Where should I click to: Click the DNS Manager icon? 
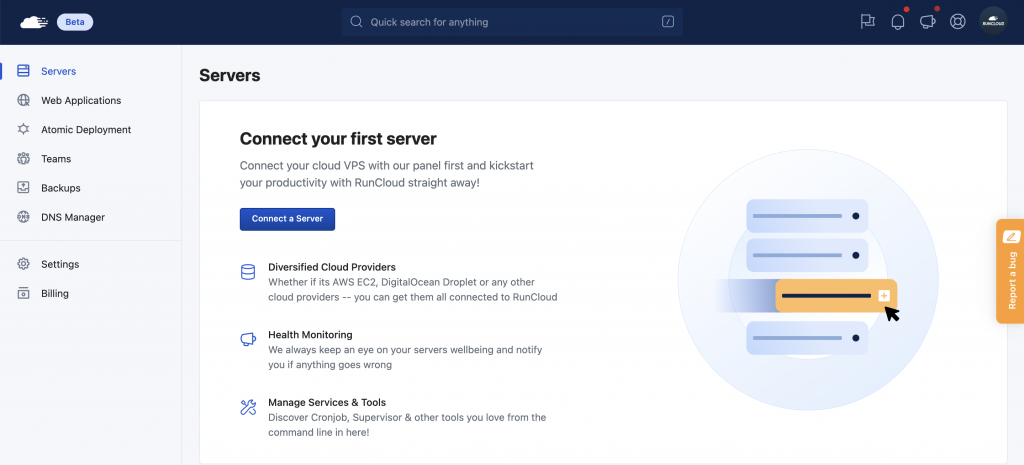(x=24, y=217)
